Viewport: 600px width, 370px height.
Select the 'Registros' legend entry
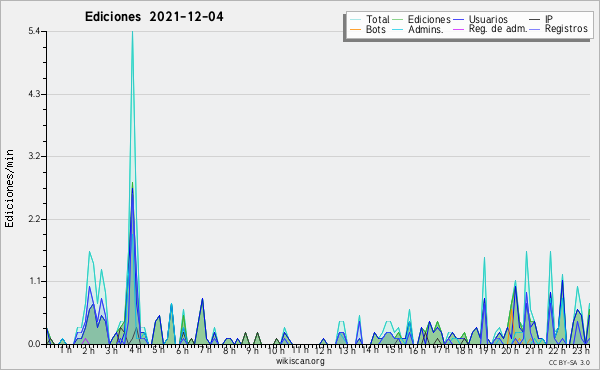pyautogui.click(x=558, y=29)
